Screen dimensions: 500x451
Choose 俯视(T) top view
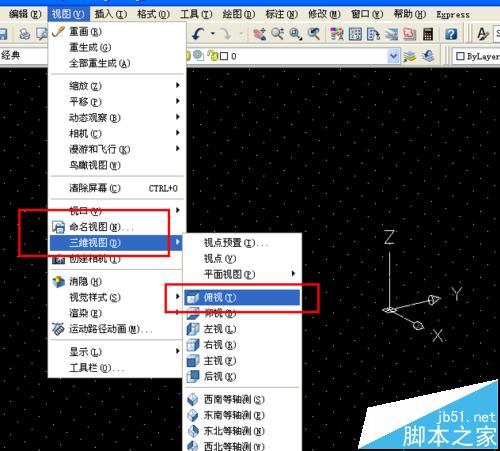tap(242, 297)
